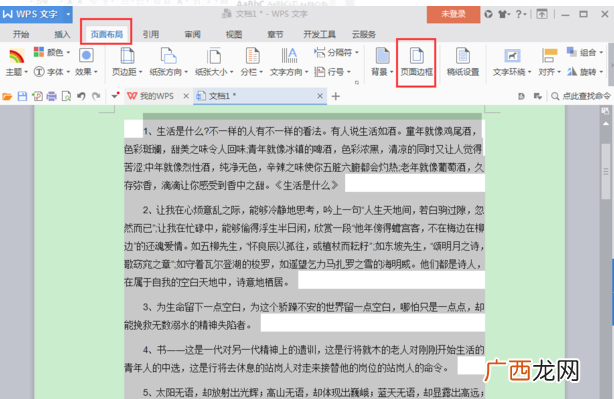Image resolution: width=614 pixels, height=399 pixels.
Task: Open the 效果 effects menu
Action: tap(86, 62)
